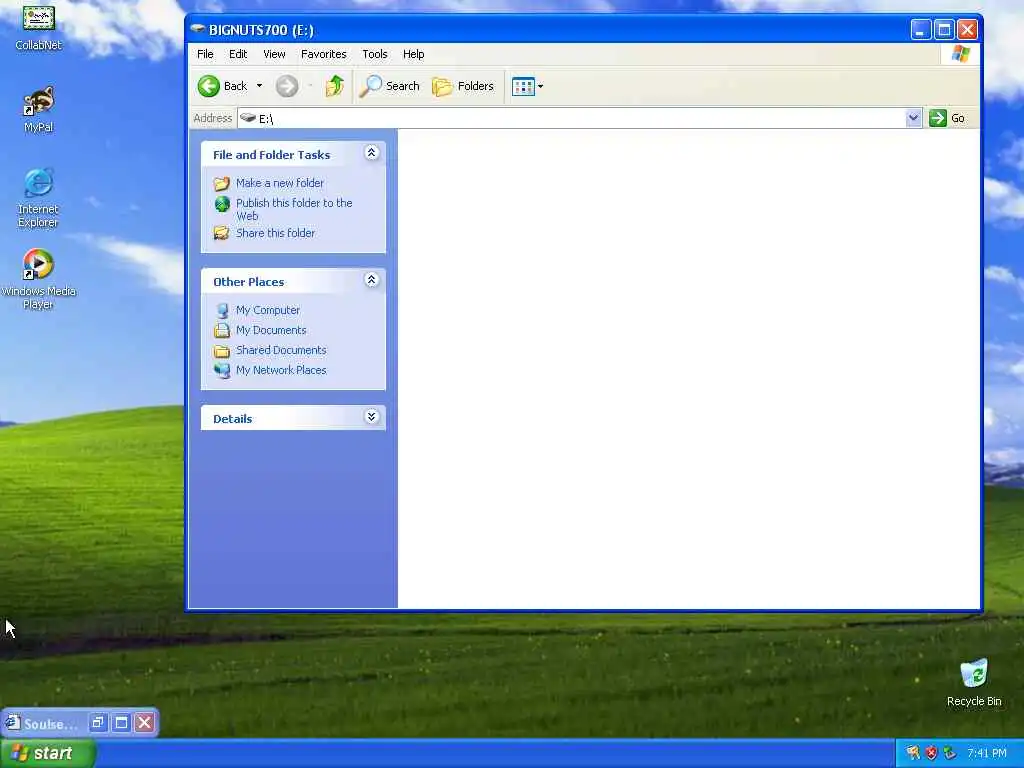1024x768 pixels.
Task: Click Make a new folder
Action: tap(280, 183)
